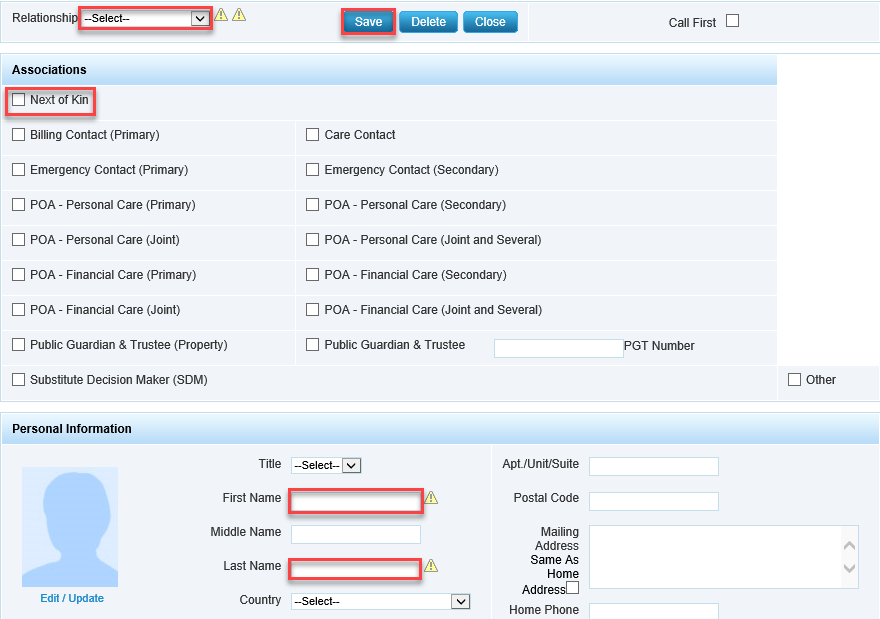Click second warning icon next to Relationship
The image size is (880, 619).
239,16
